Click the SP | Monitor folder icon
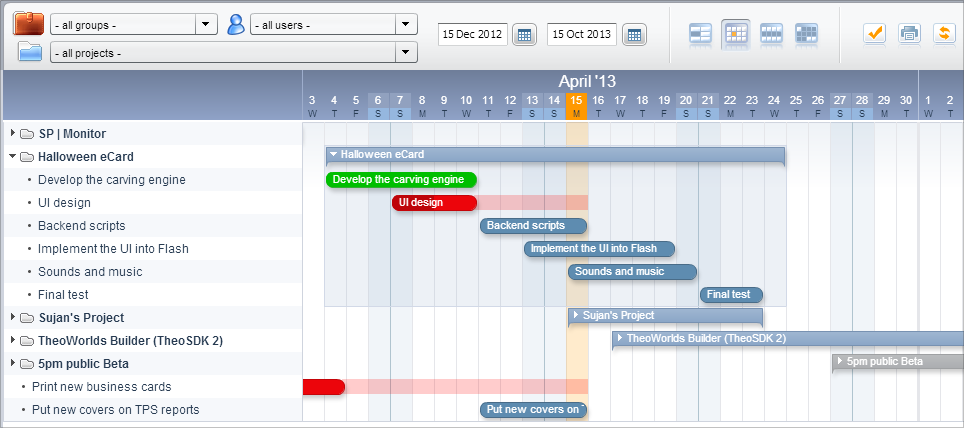 pyautogui.click(x=26, y=133)
